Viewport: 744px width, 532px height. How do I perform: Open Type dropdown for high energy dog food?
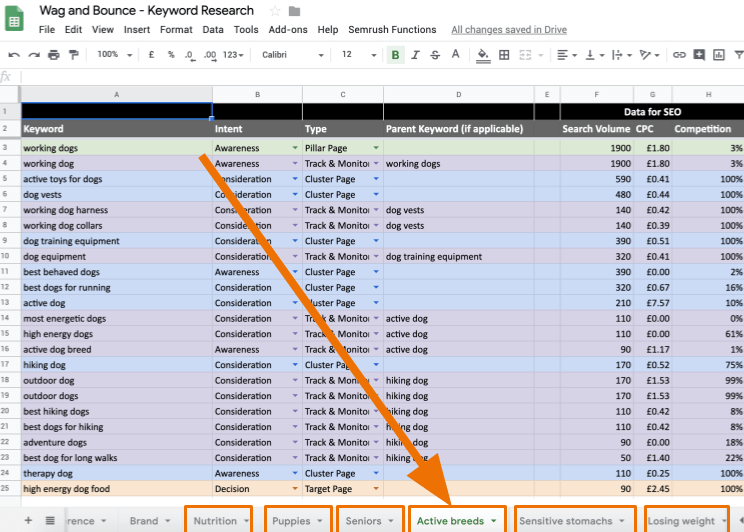coord(376,489)
